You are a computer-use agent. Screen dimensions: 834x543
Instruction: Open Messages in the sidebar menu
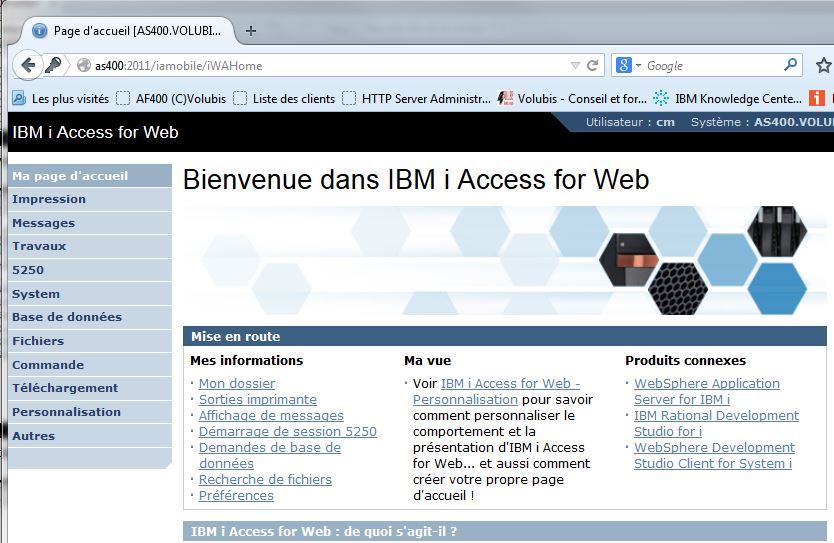pos(90,223)
